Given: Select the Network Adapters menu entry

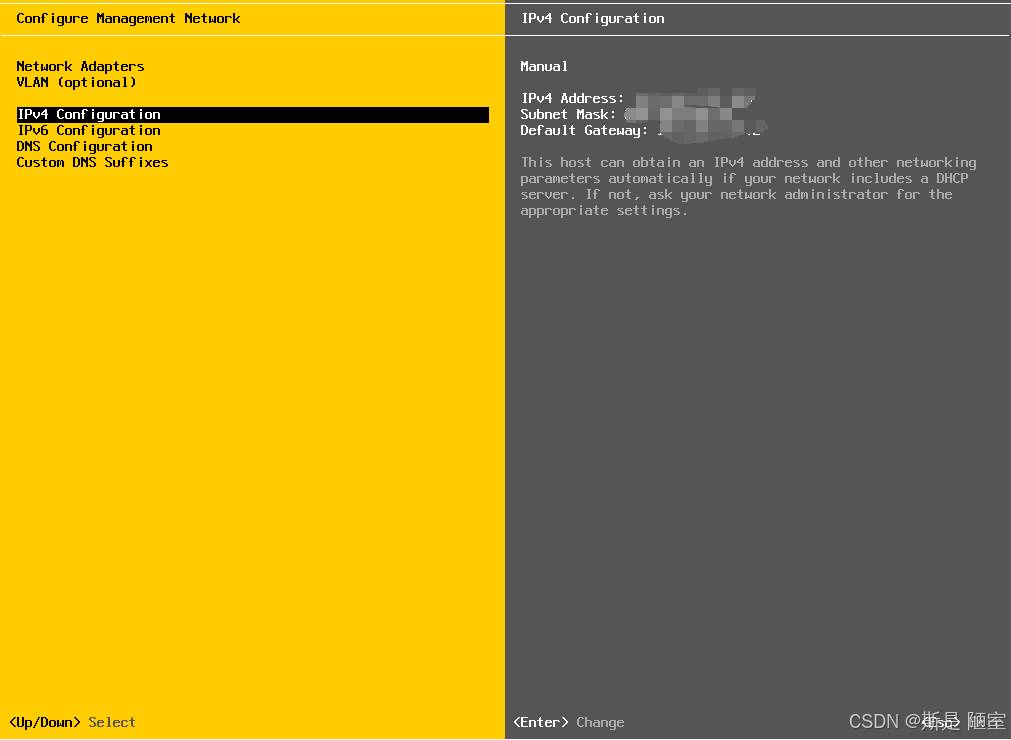Looking at the screenshot, I should click(x=80, y=66).
